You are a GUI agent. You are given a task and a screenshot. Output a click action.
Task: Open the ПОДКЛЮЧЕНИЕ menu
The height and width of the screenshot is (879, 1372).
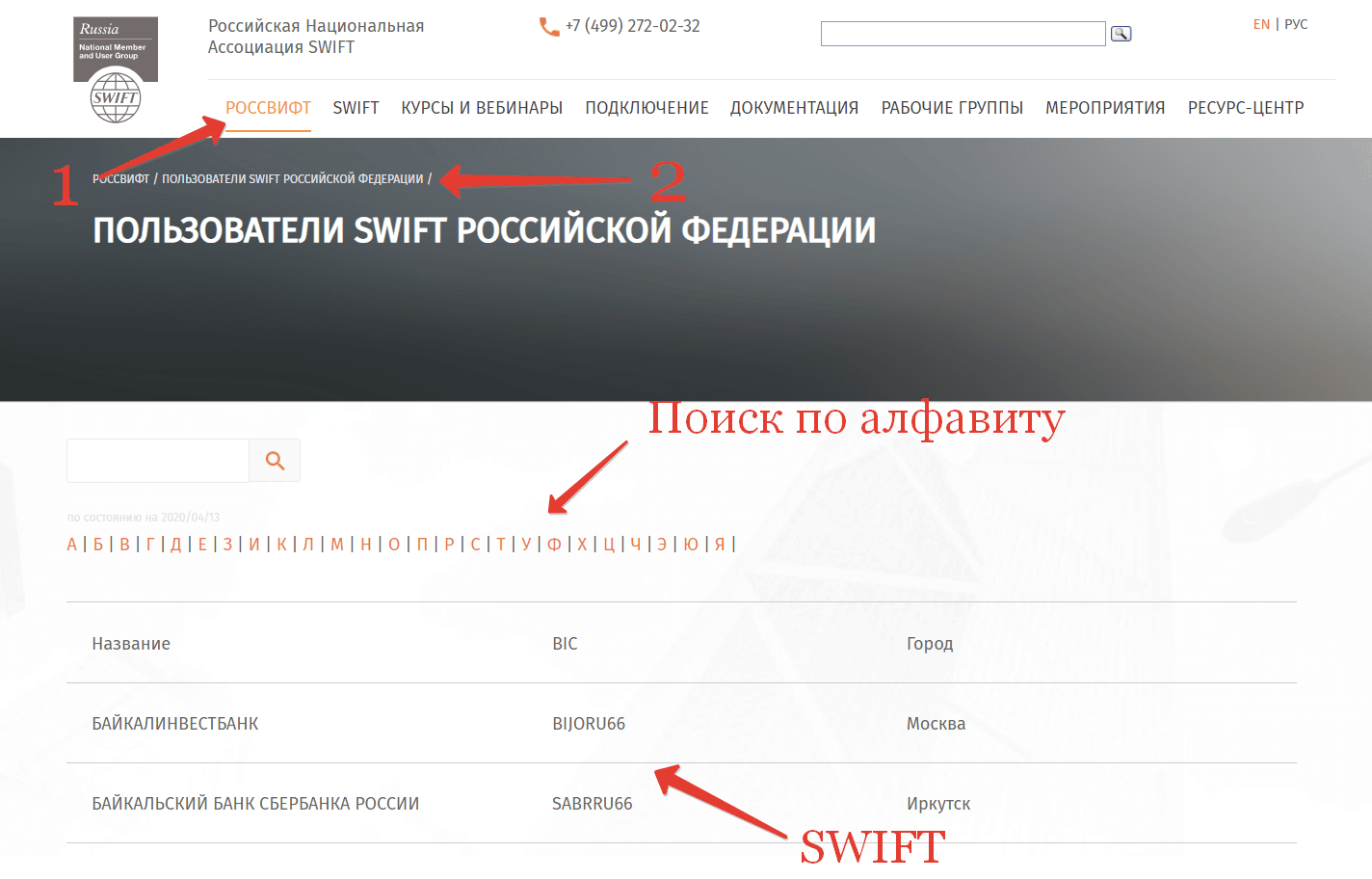pyautogui.click(x=646, y=108)
